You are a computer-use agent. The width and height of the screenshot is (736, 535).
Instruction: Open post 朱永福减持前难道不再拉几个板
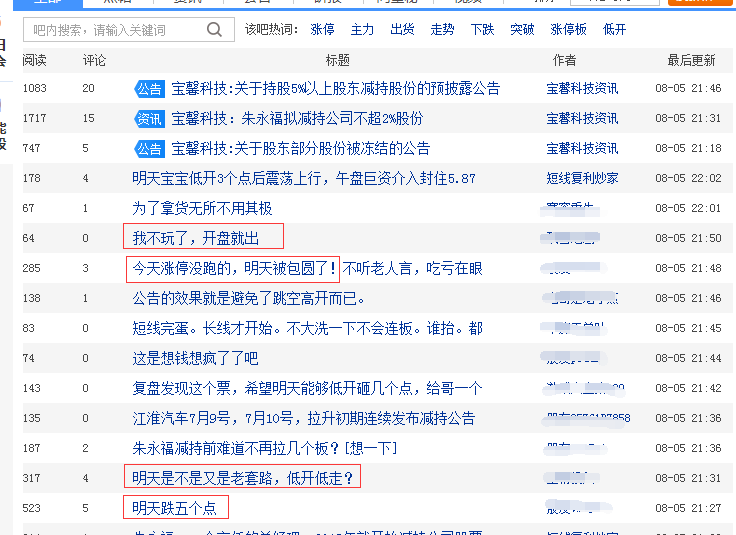pos(264,449)
